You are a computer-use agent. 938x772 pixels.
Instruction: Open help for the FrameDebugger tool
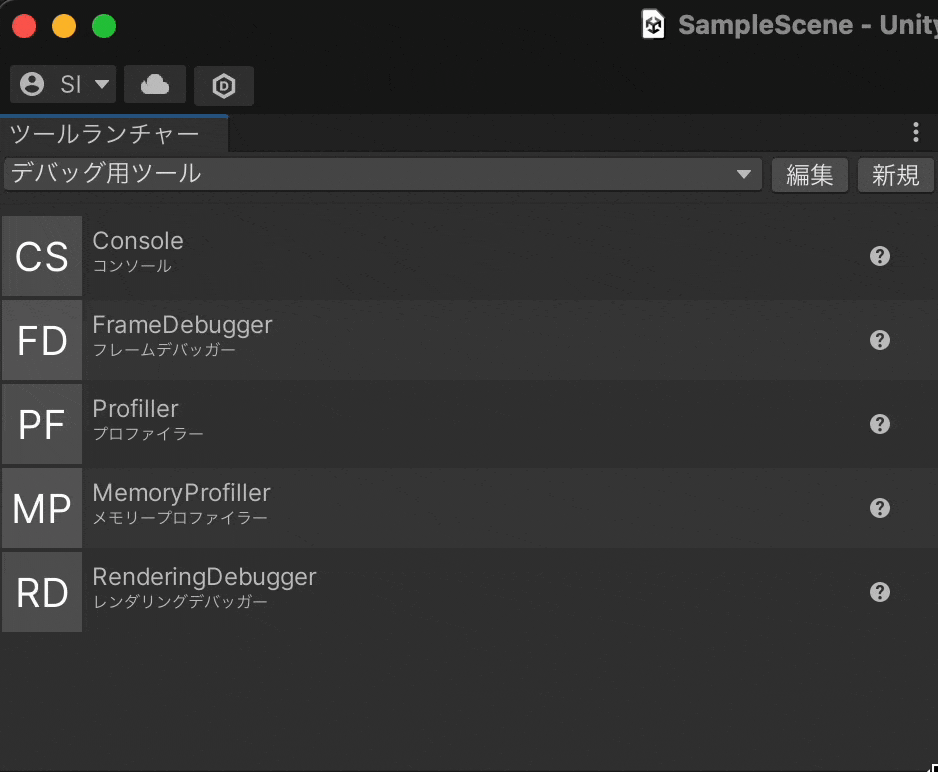coord(880,340)
